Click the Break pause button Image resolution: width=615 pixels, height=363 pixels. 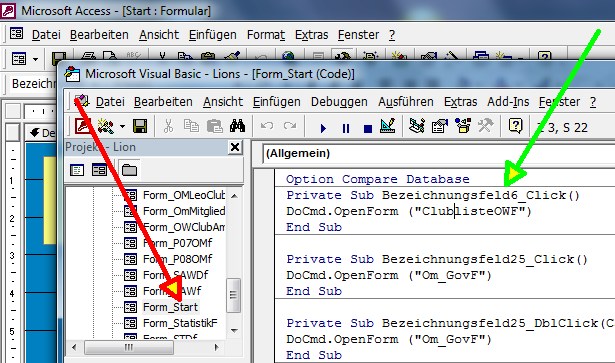[x=346, y=128]
